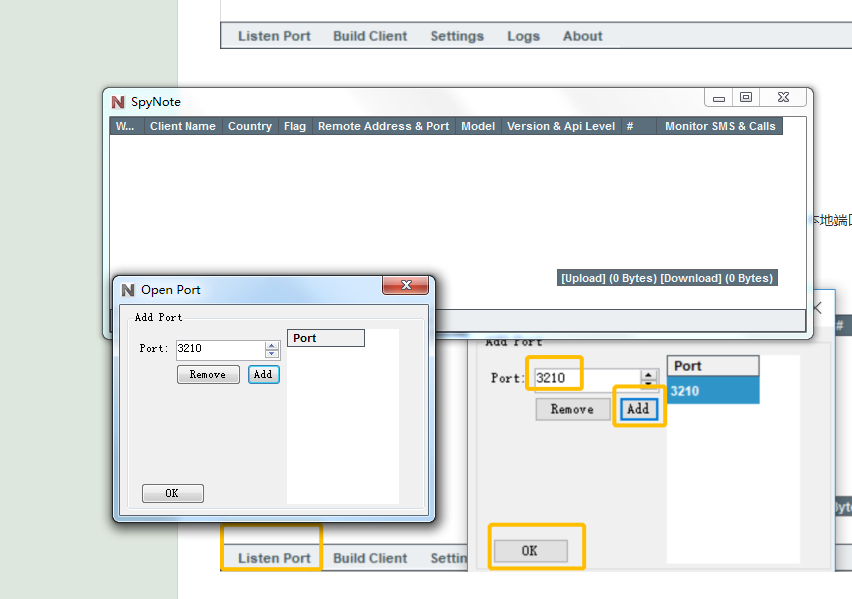Click Remove in background Add Port dialog
852x599 pixels.
pyautogui.click(x=572, y=409)
